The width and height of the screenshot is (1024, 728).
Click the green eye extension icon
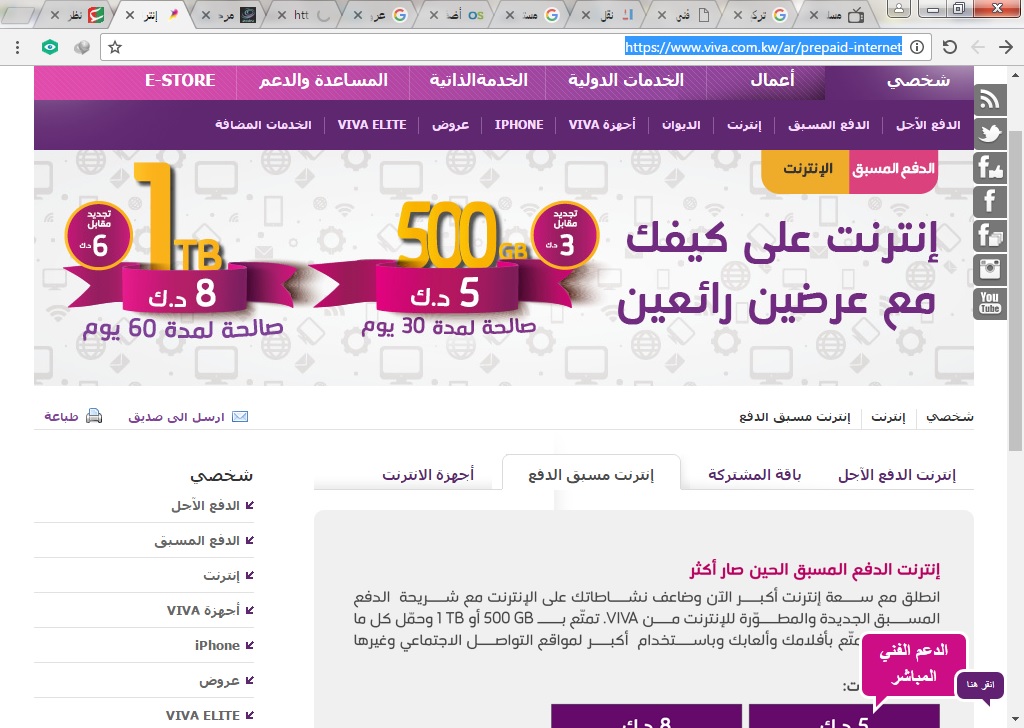[50, 47]
